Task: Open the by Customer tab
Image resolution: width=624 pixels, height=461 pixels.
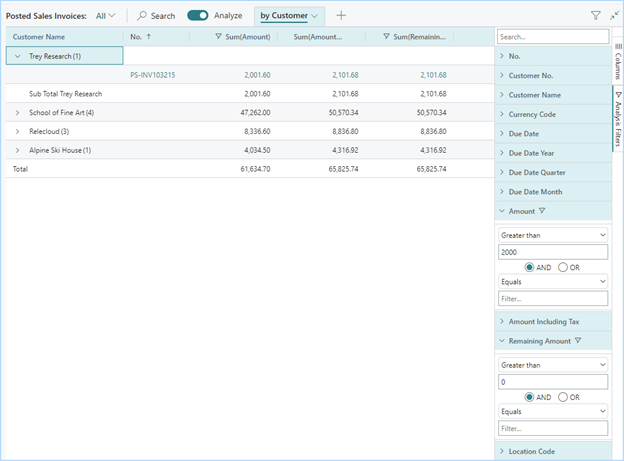Action: [x=289, y=16]
